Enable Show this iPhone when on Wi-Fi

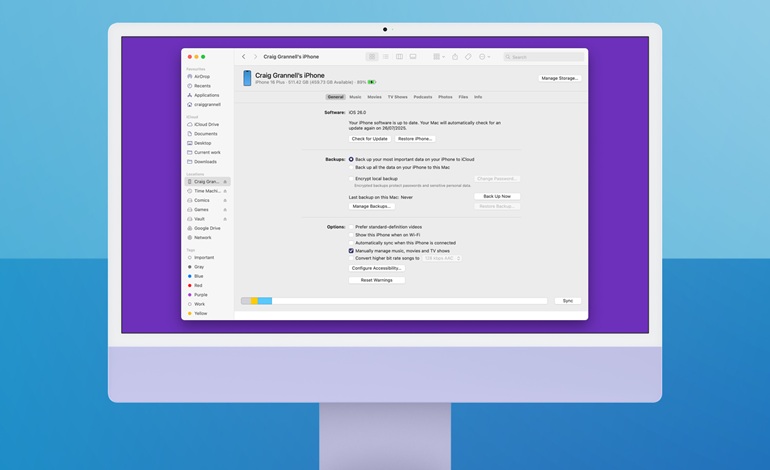click(x=351, y=235)
